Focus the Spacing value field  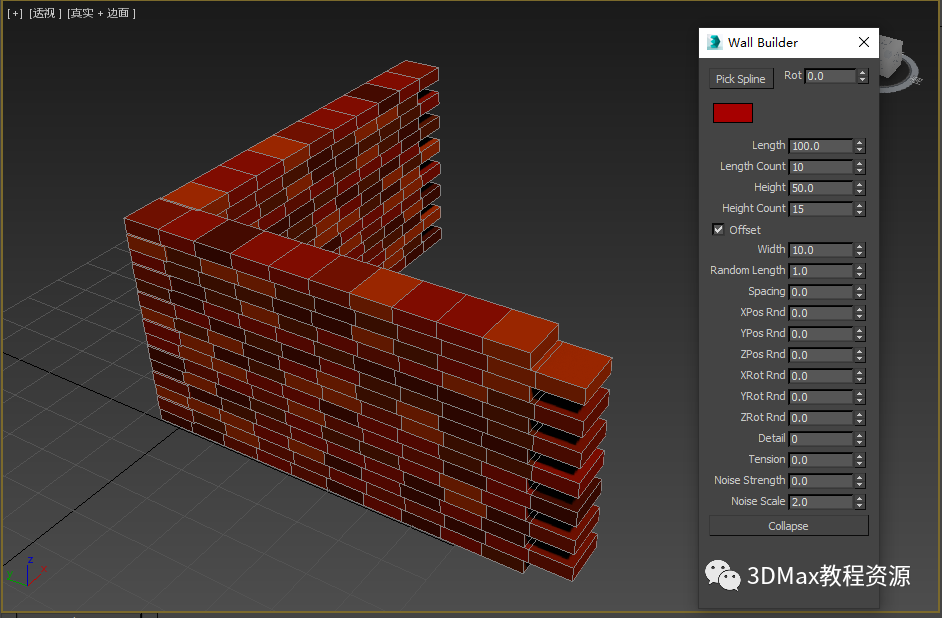(x=821, y=292)
